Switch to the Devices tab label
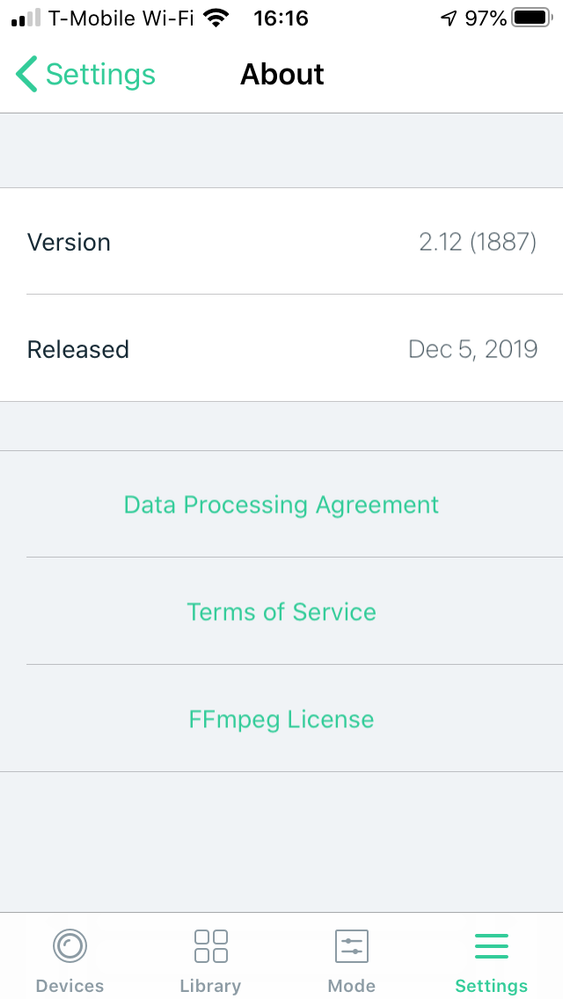 [x=69, y=986]
